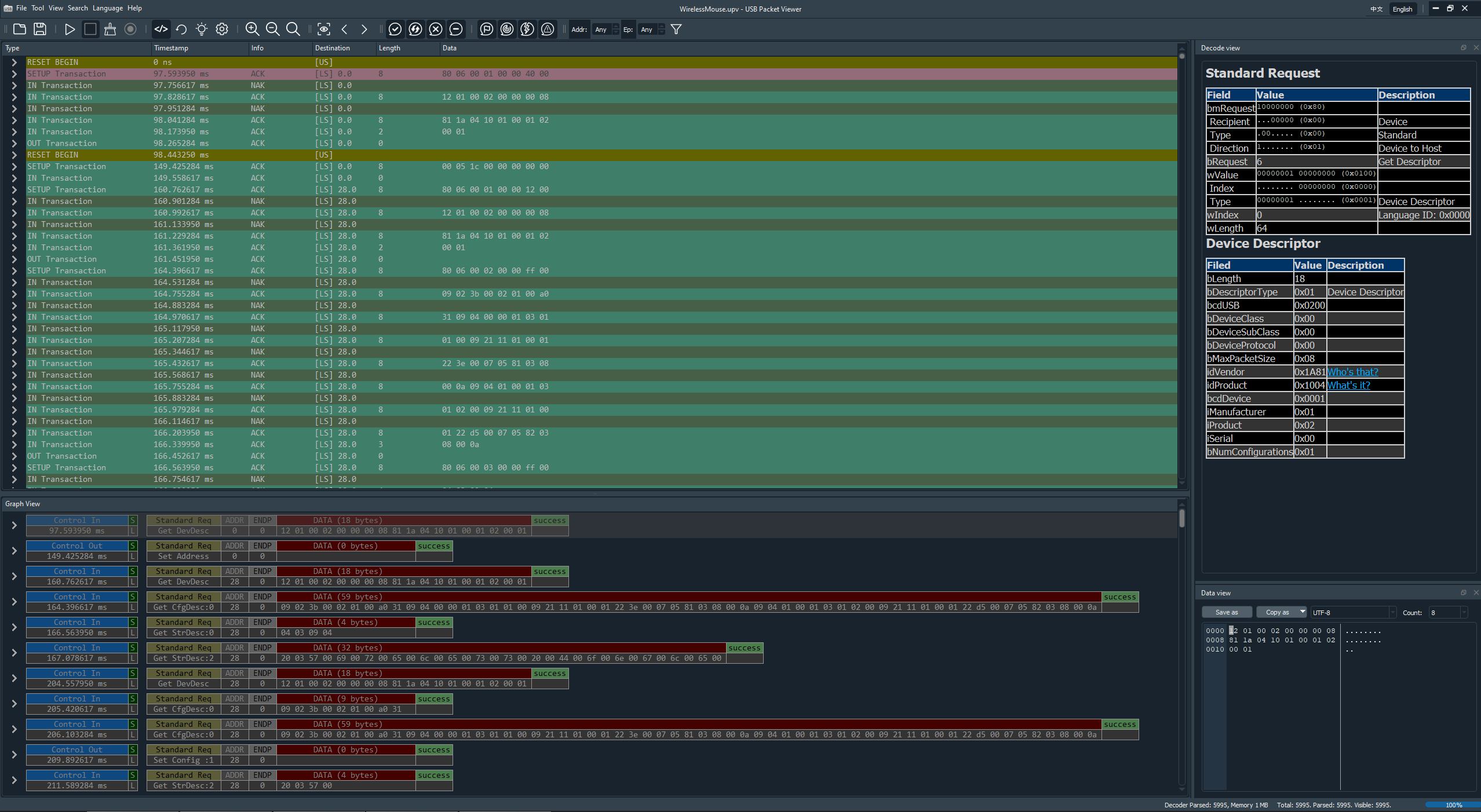Click the packet list vertical scrollbar
The image size is (1481, 812).
tap(1181, 266)
